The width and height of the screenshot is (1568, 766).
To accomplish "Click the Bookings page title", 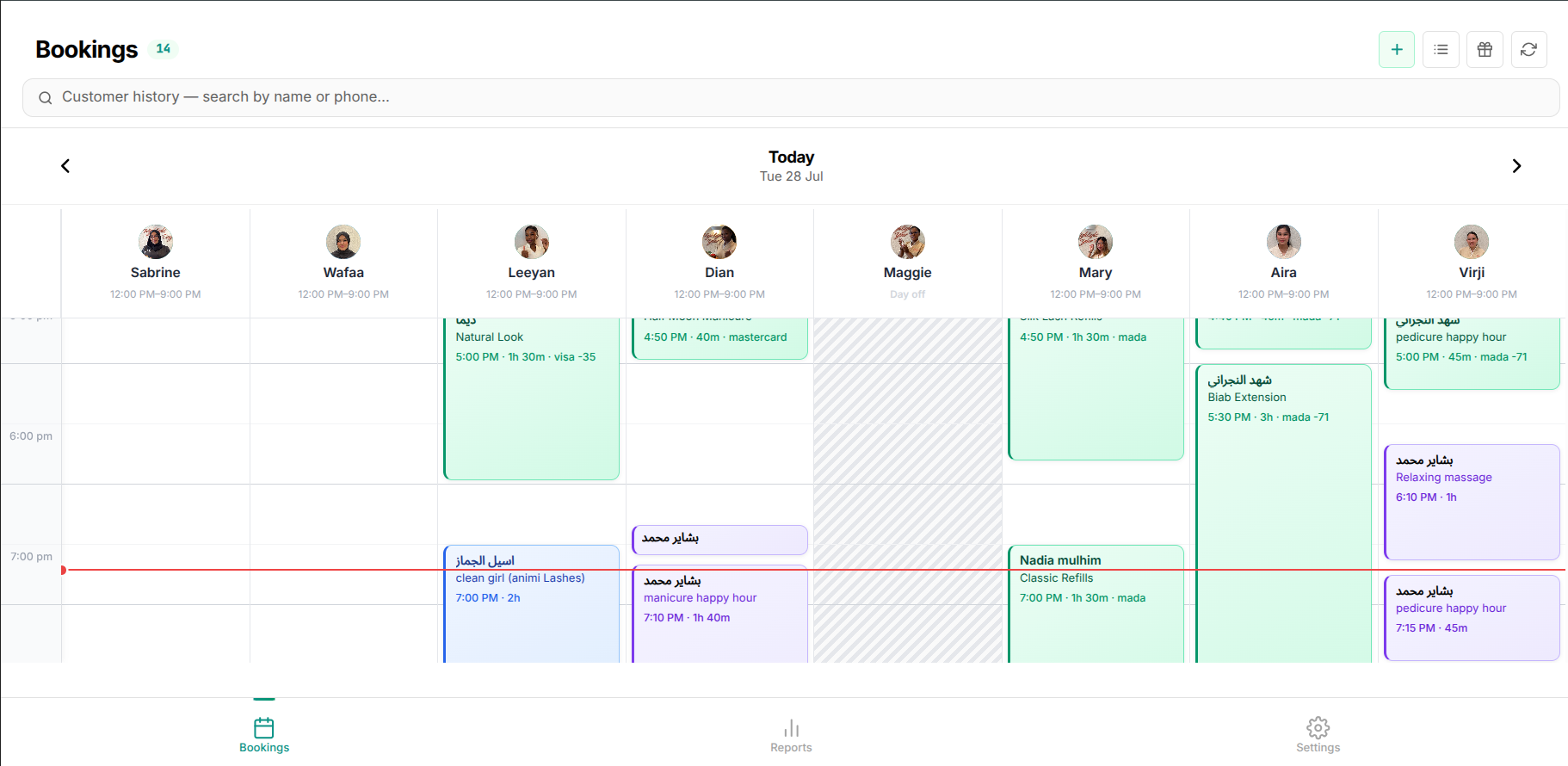I will tap(87, 50).
